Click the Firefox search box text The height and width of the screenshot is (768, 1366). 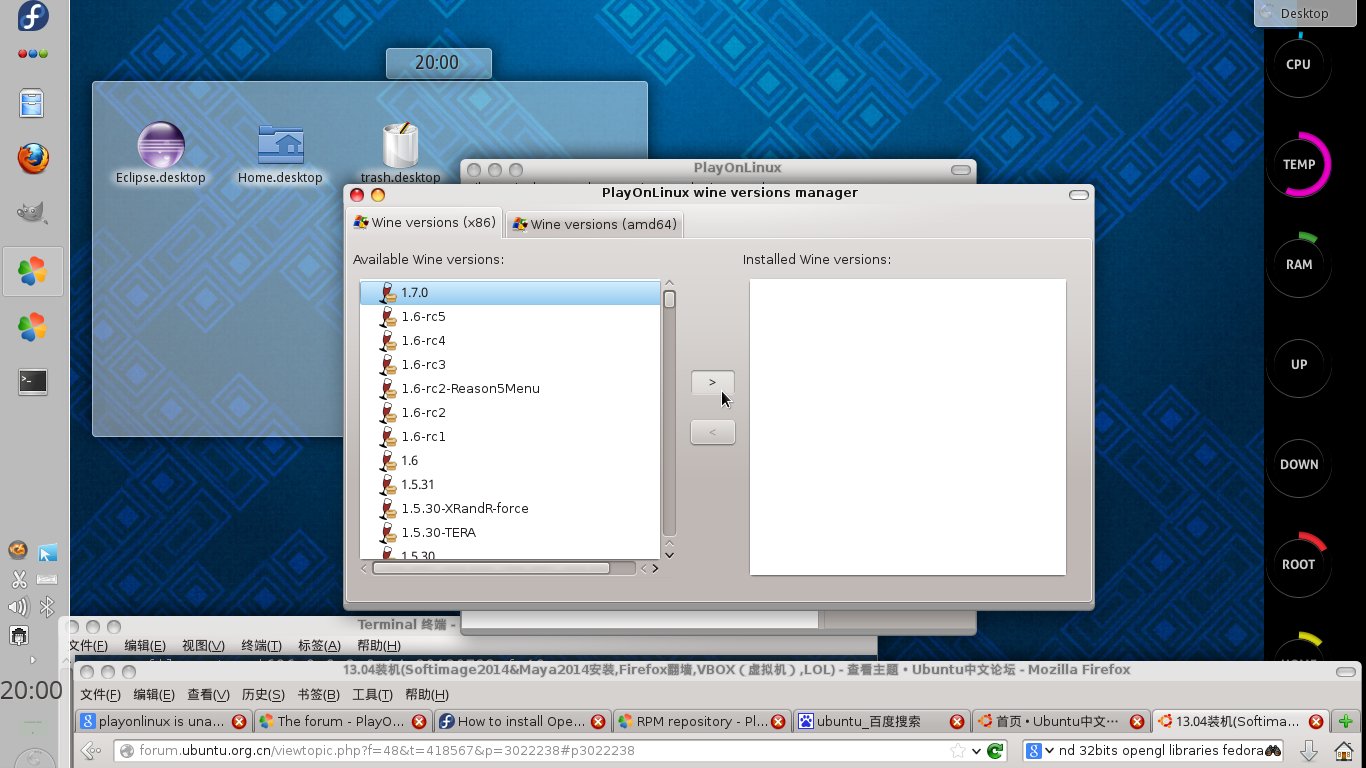pos(1160,751)
